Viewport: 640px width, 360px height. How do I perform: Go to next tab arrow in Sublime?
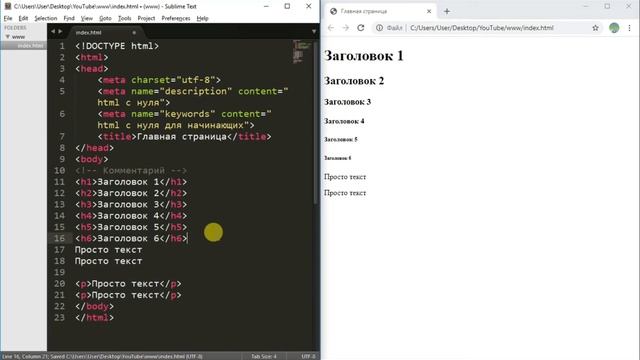coord(60,31)
